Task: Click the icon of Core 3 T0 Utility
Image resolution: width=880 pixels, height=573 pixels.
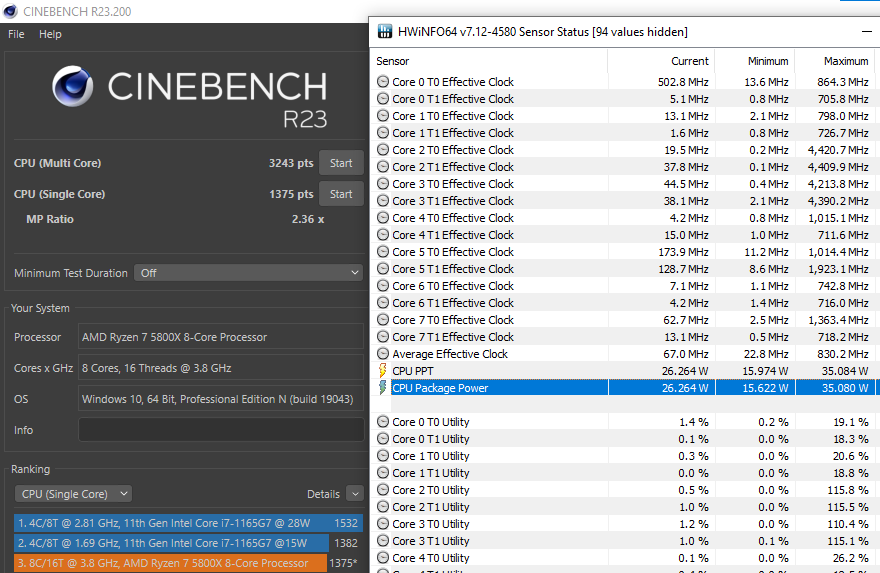Action: 383,524
